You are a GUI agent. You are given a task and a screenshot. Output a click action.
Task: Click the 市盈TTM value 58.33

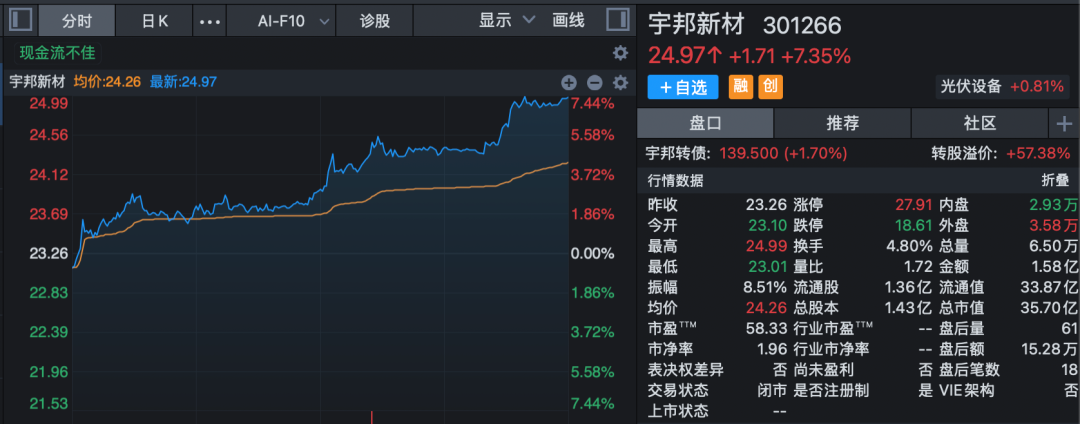pyautogui.click(x=766, y=328)
